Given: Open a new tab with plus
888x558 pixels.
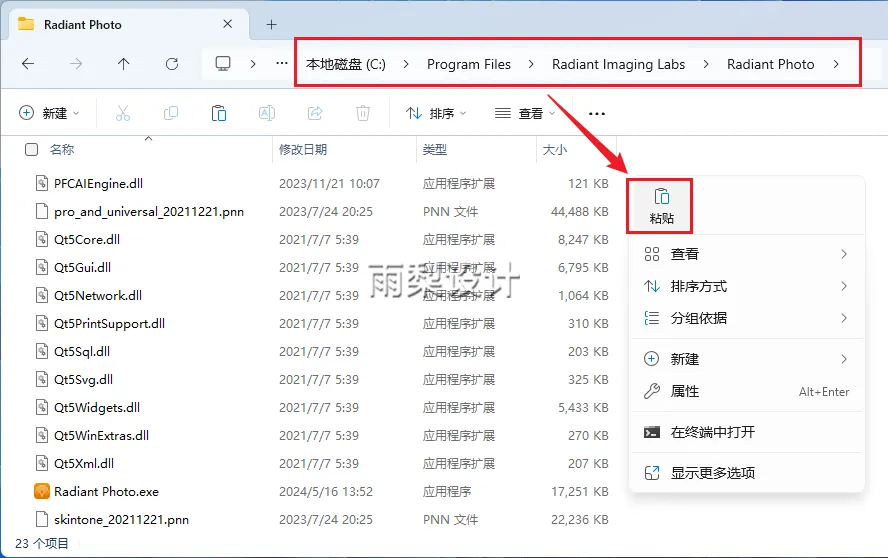Looking at the screenshot, I should [x=271, y=24].
